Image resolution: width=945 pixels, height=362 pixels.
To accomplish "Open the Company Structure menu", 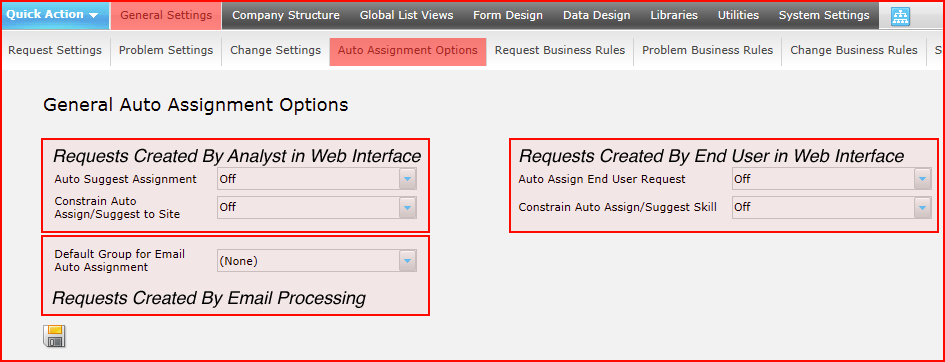I will [x=286, y=15].
